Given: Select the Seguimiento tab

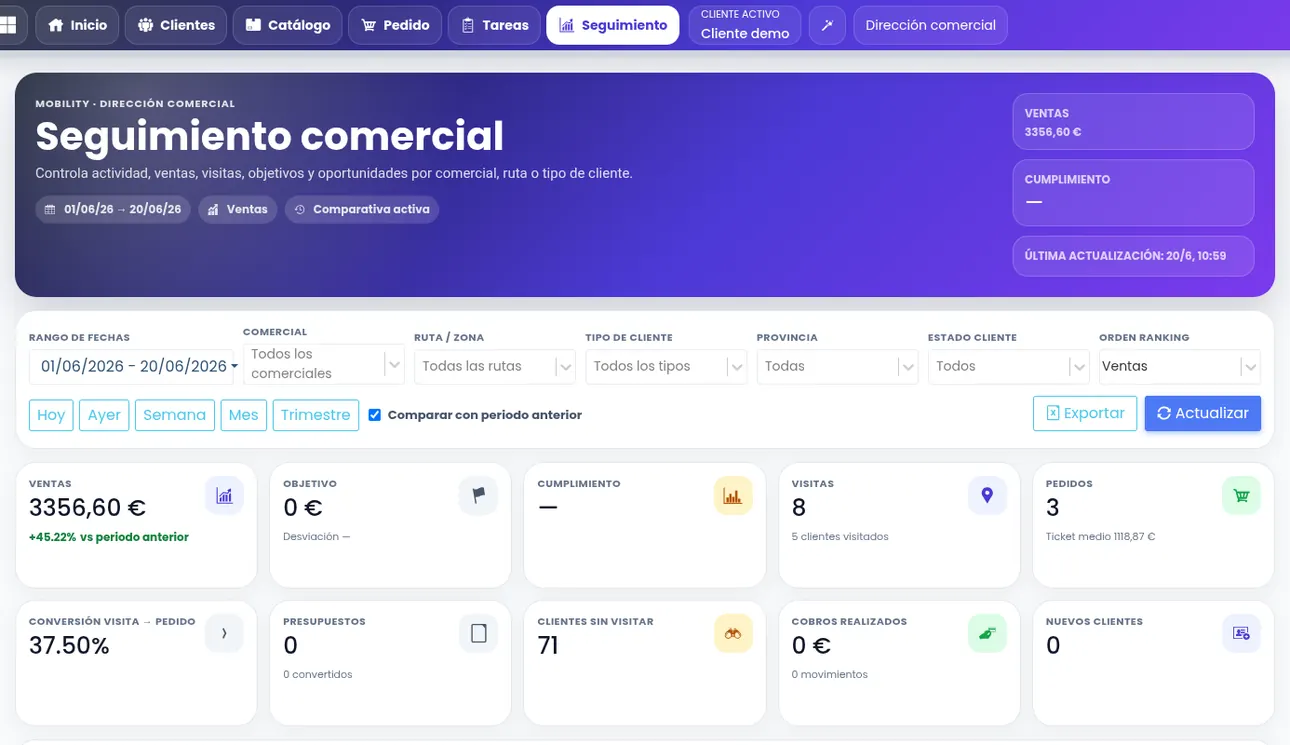Looking at the screenshot, I should coord(613,25).
